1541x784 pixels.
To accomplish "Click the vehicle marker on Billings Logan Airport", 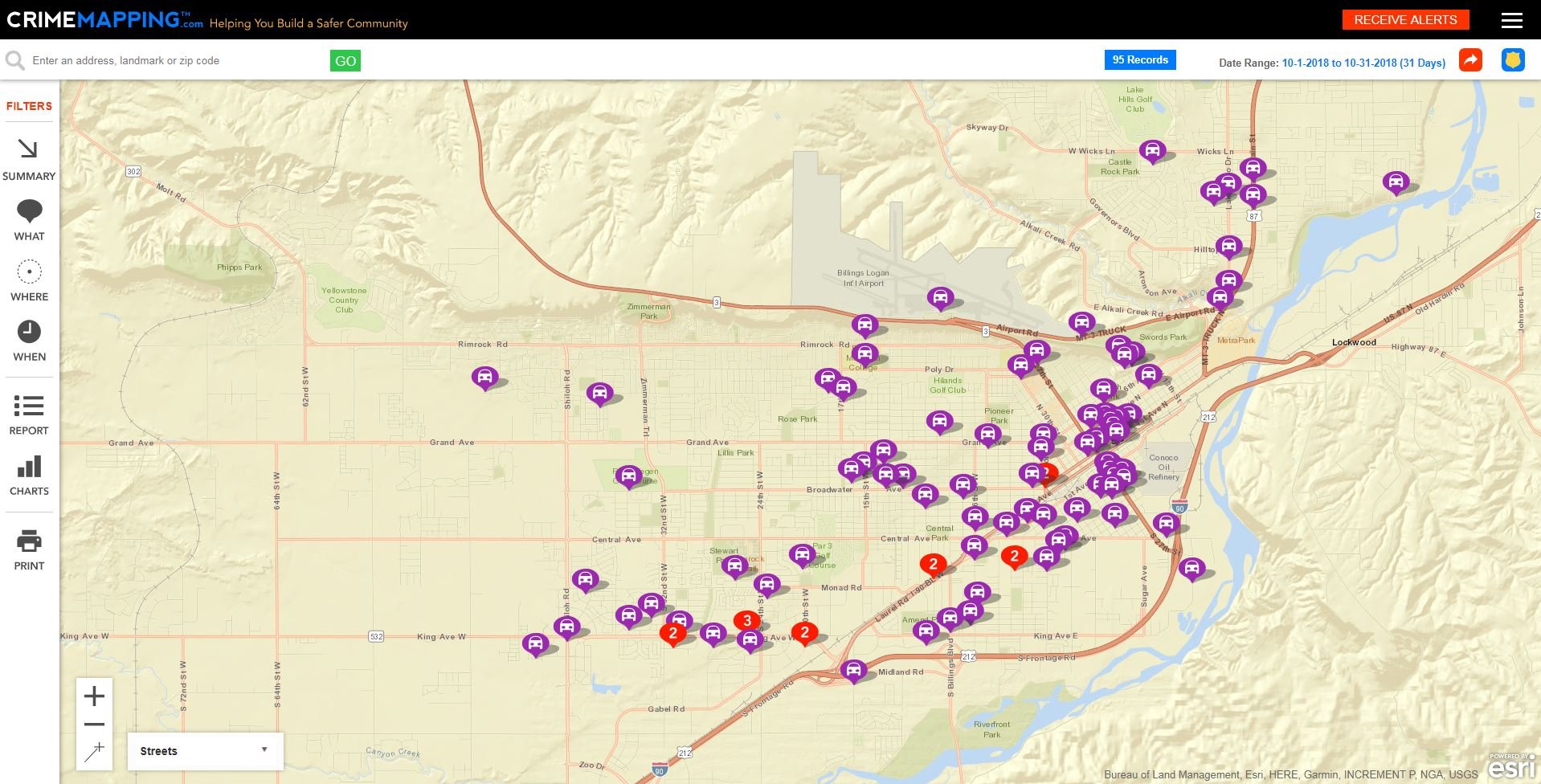I will click(940, 298).
